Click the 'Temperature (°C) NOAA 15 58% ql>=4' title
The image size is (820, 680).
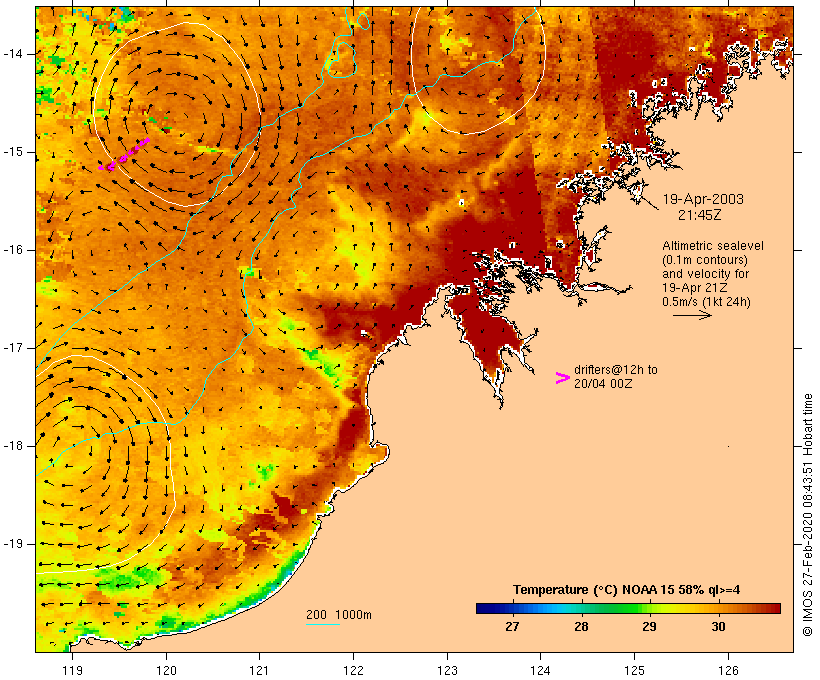[627, 590]
